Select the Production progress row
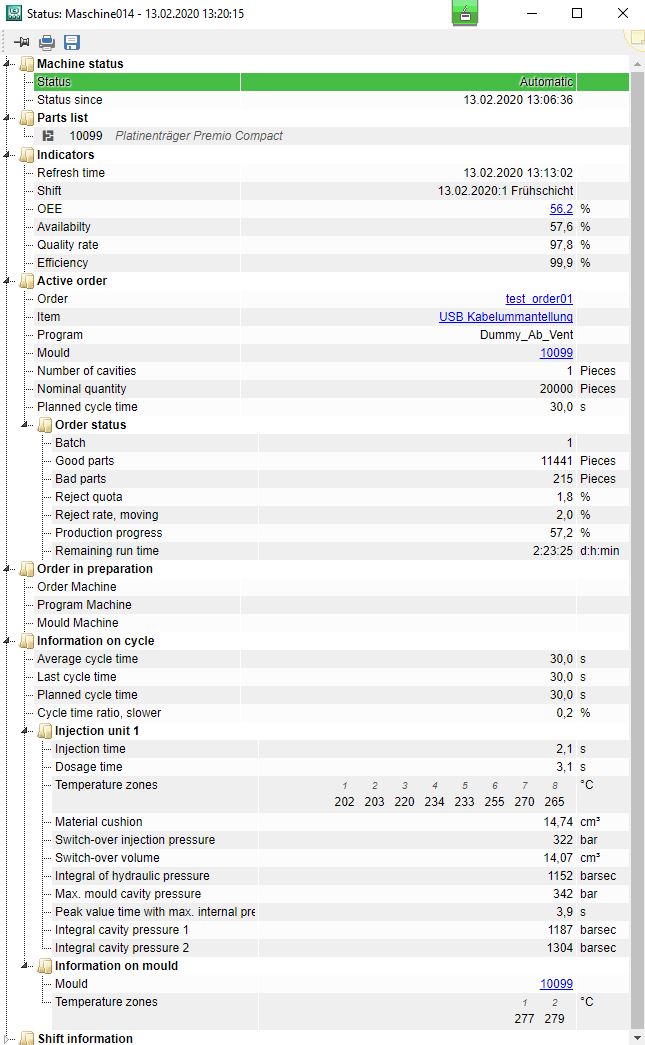Viewport: 645px width, 1045px height. click(340, 533)
